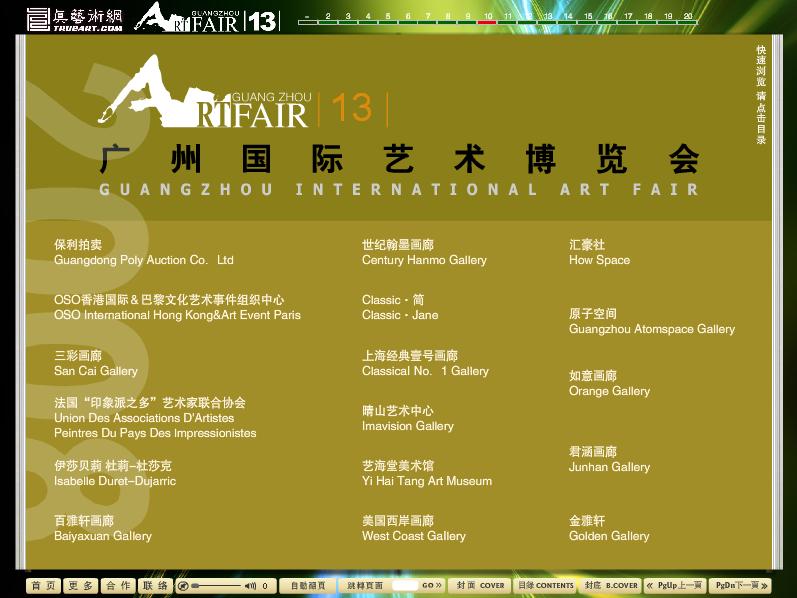Jump to page 11 marker
This screenshot has height=598, width=797.
pyautogui.click(x=508, y=19)
